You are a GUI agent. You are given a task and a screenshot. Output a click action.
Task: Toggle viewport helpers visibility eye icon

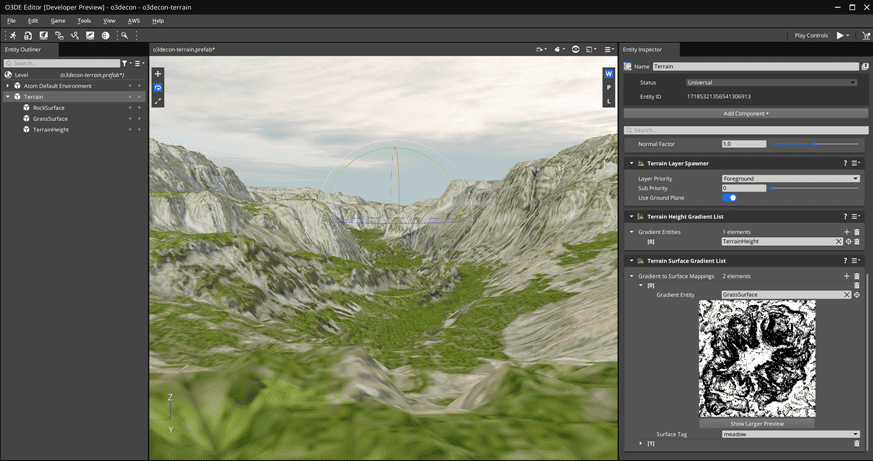pyautogui.click(x=575, y=49)
